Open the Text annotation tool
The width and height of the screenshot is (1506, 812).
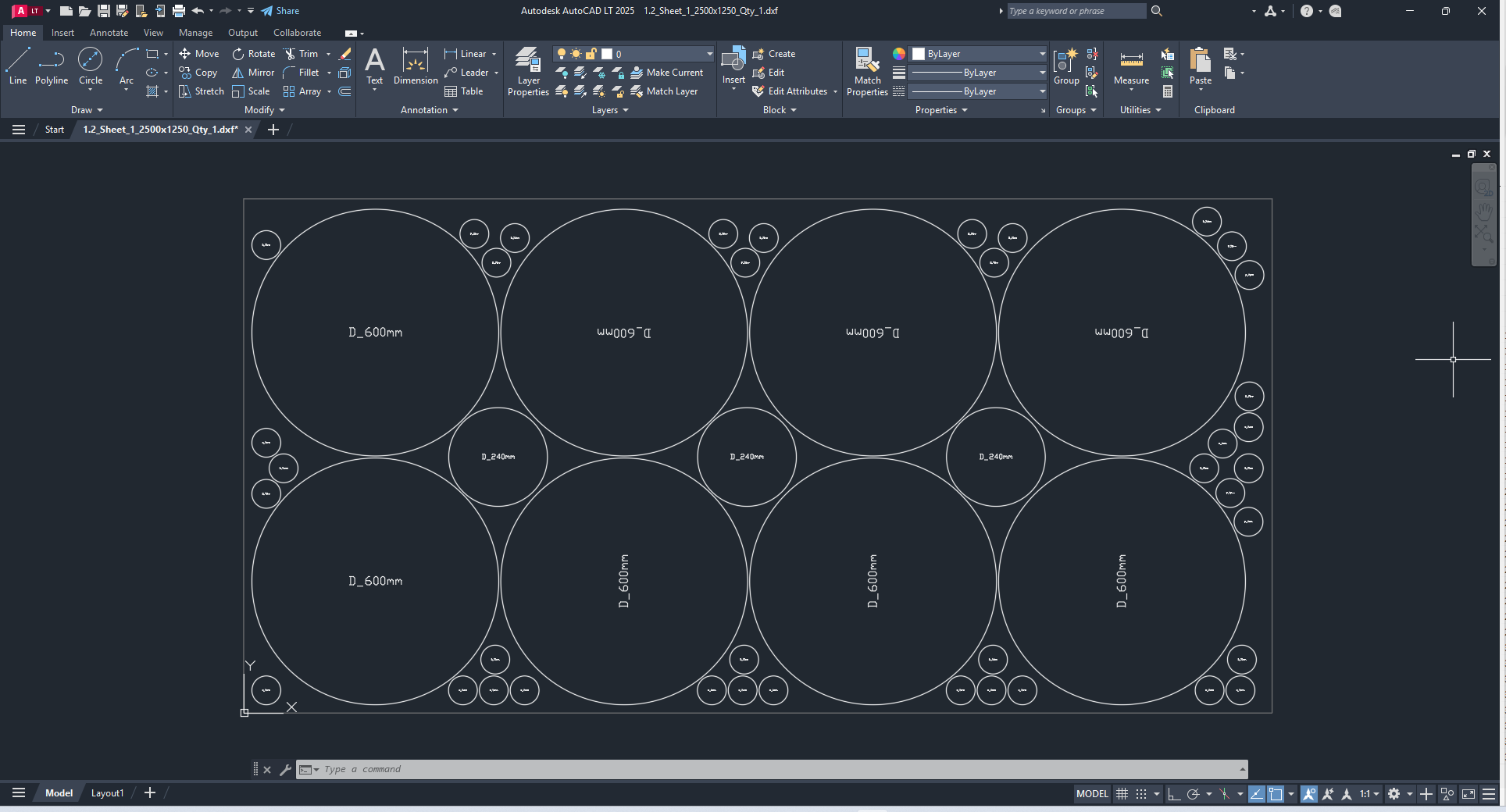point(375,67)
